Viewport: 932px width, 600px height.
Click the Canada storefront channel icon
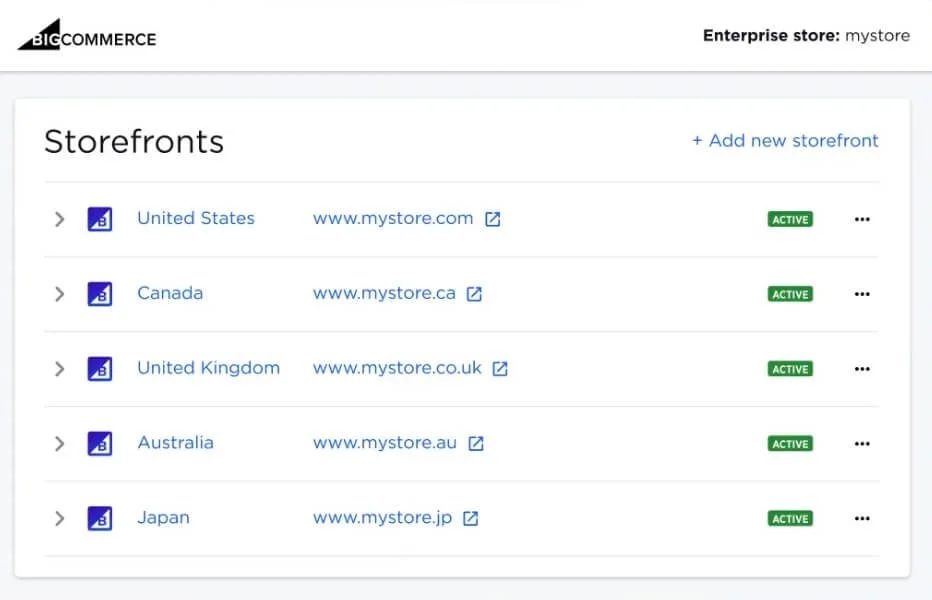tap(100, 294)
